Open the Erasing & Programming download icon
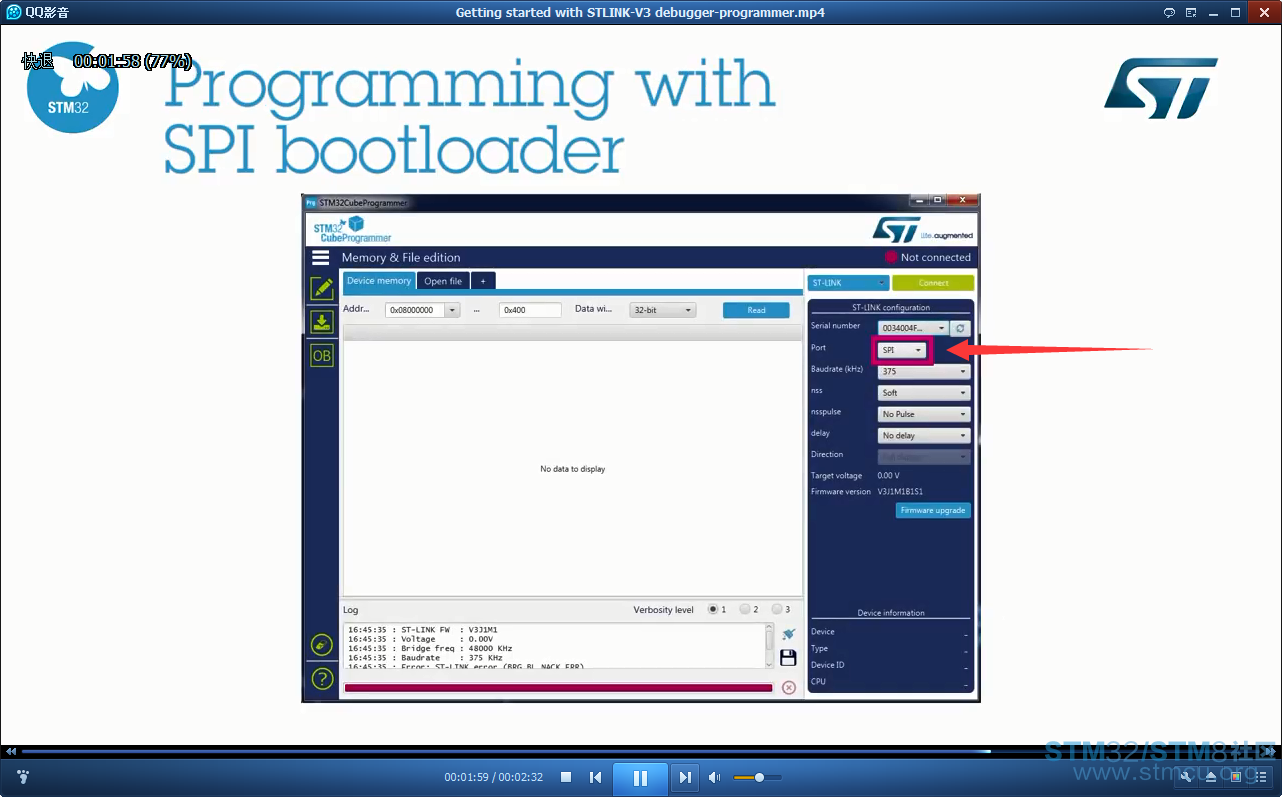The height and width of the screenshot is (797, 1282). [x=322, y=322]
